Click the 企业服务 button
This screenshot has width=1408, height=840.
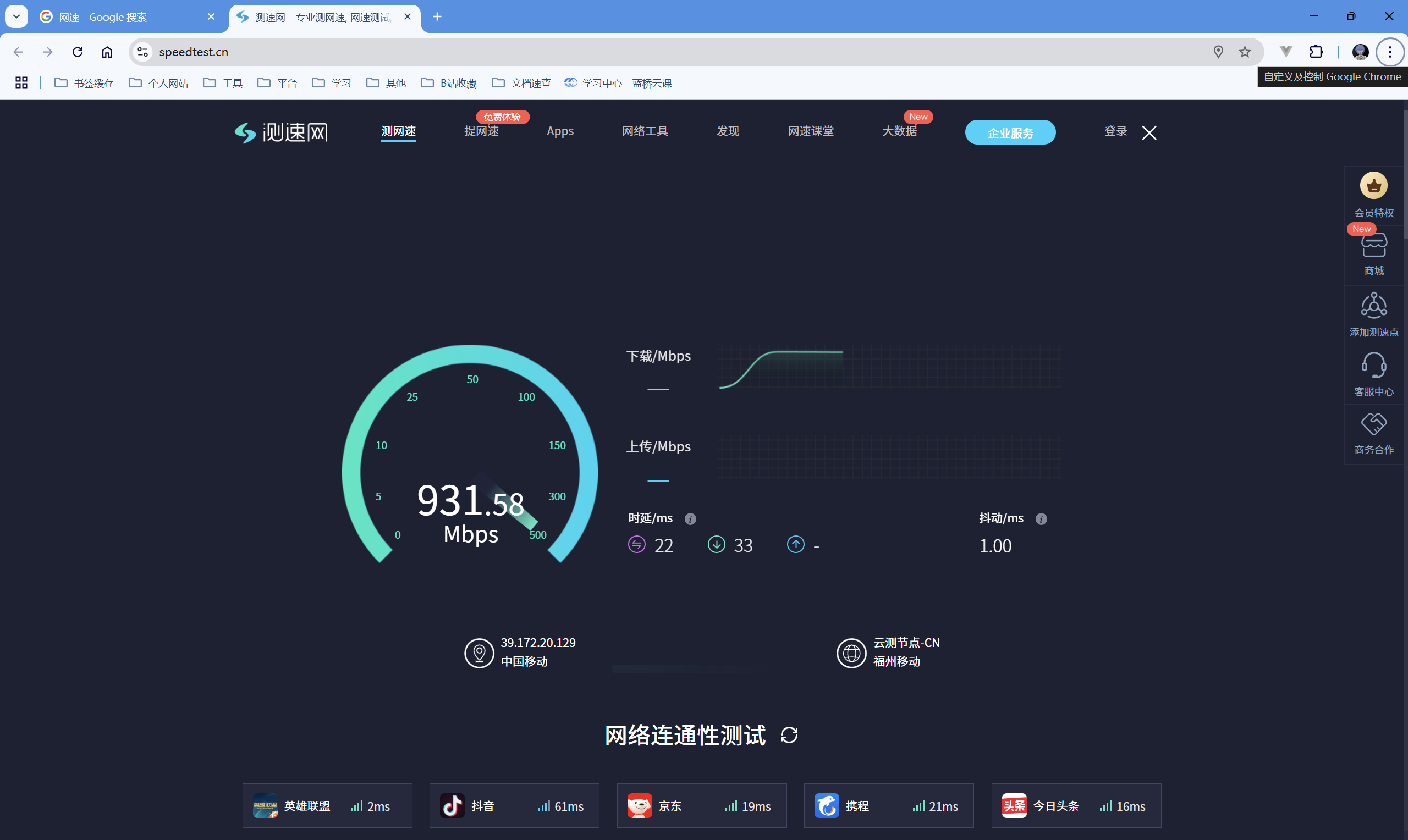tap(1009, 132)
